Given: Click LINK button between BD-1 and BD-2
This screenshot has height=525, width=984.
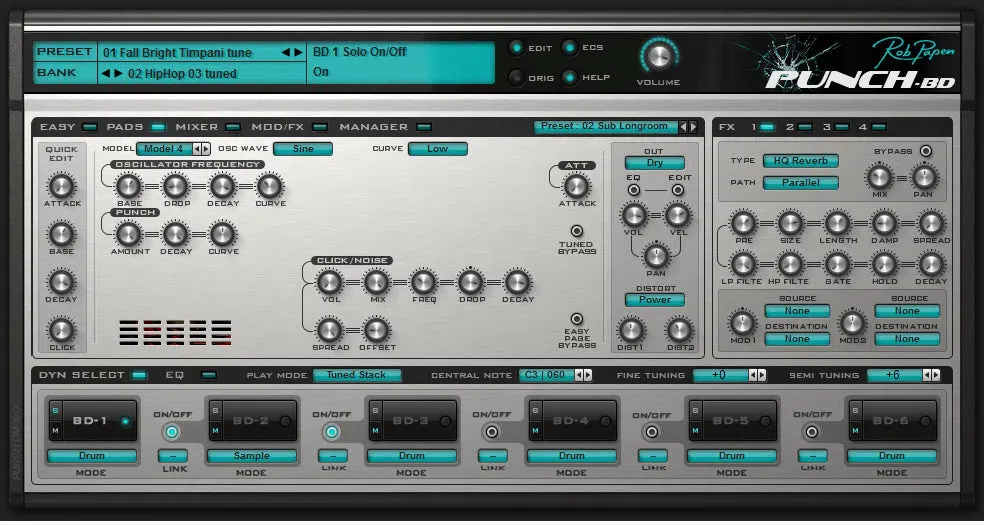Looking at the screenshot, I should (172, 456).
